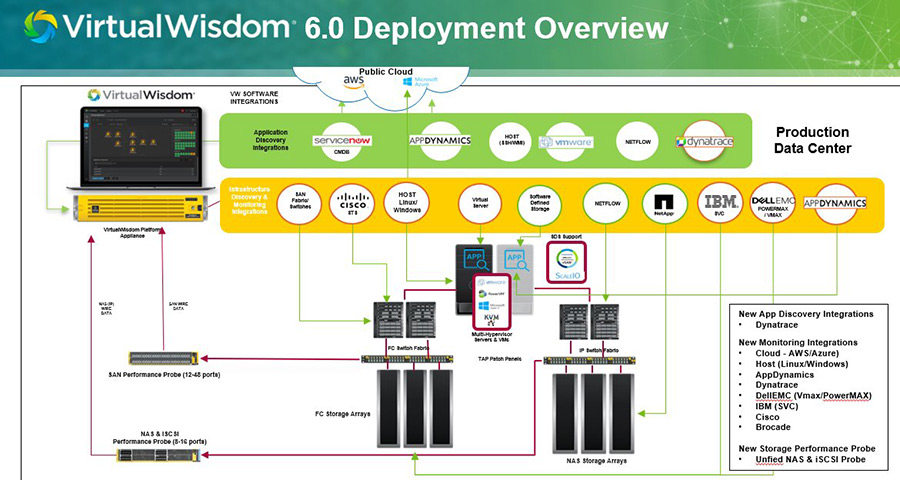Click the SDS Support label
The image size is (900, 480).
pyautogui.click(x=566, y=237)
